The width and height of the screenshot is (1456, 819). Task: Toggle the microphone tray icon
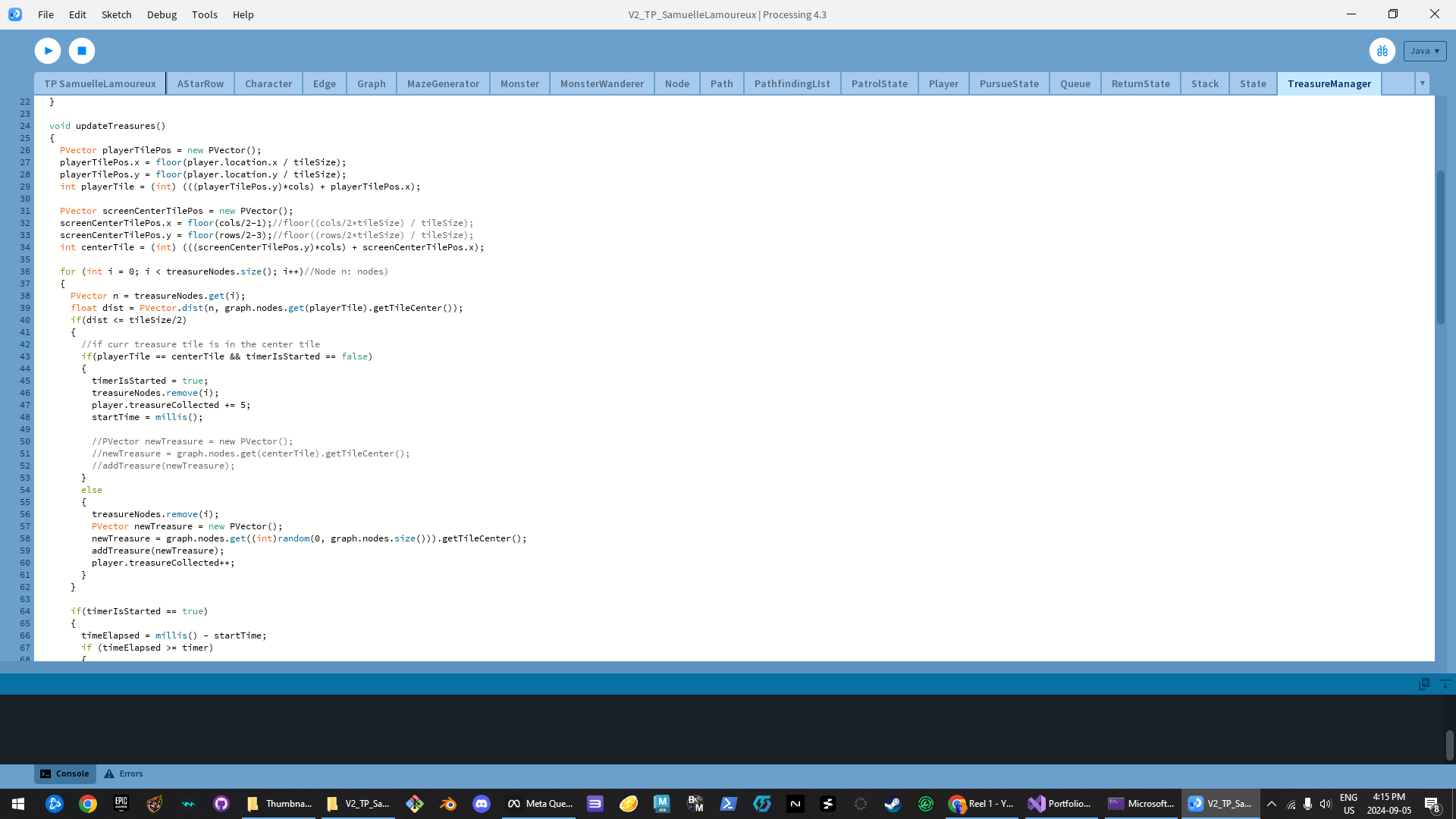click(x=1307, y=804)
